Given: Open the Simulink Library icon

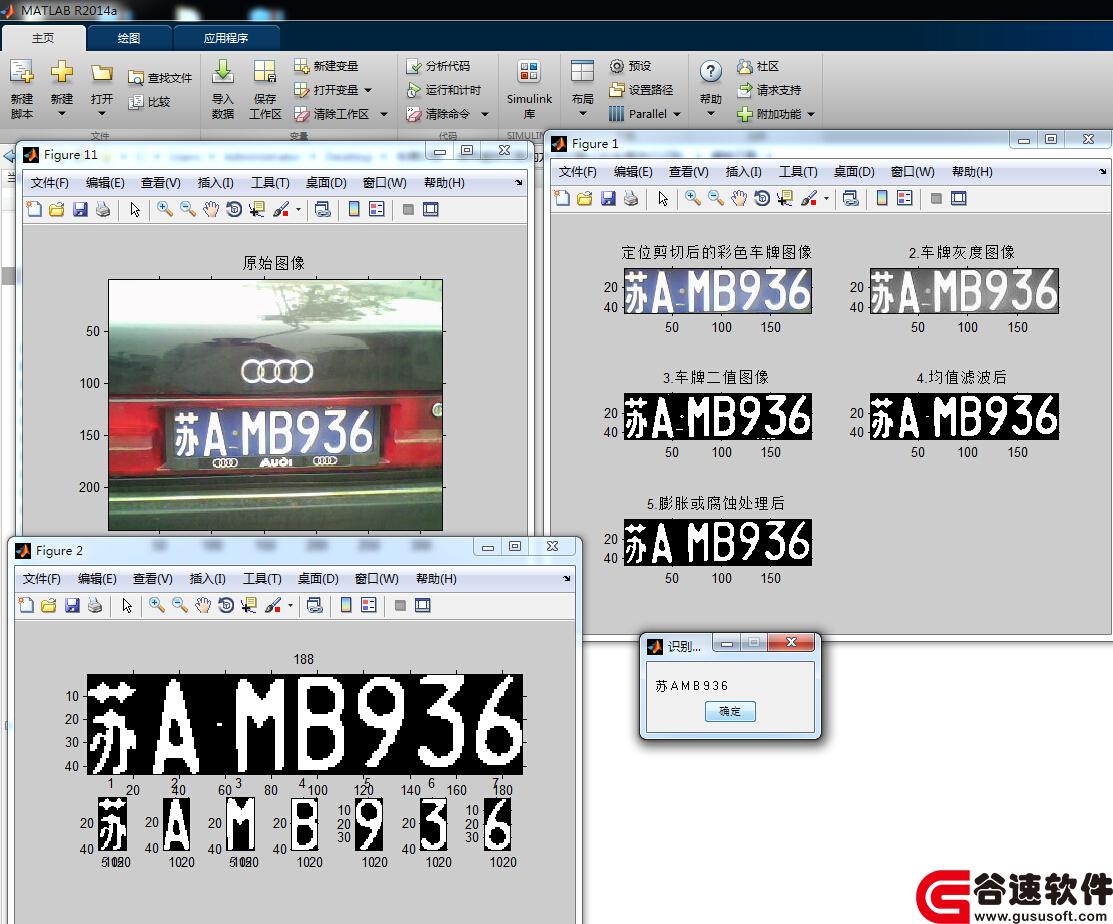Looking at the screenshot, I should 529,72.
